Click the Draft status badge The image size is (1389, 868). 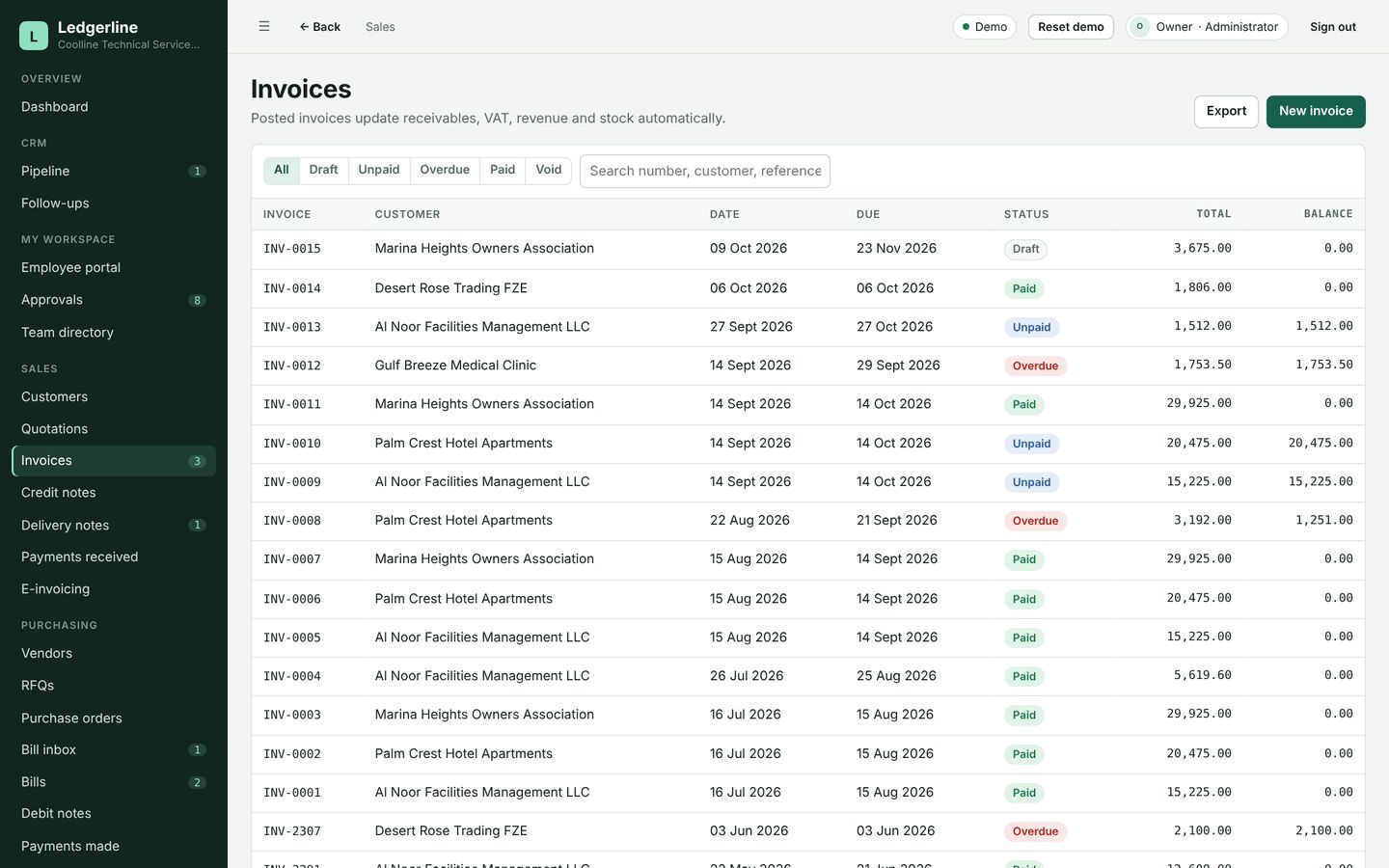(1025, 249)
